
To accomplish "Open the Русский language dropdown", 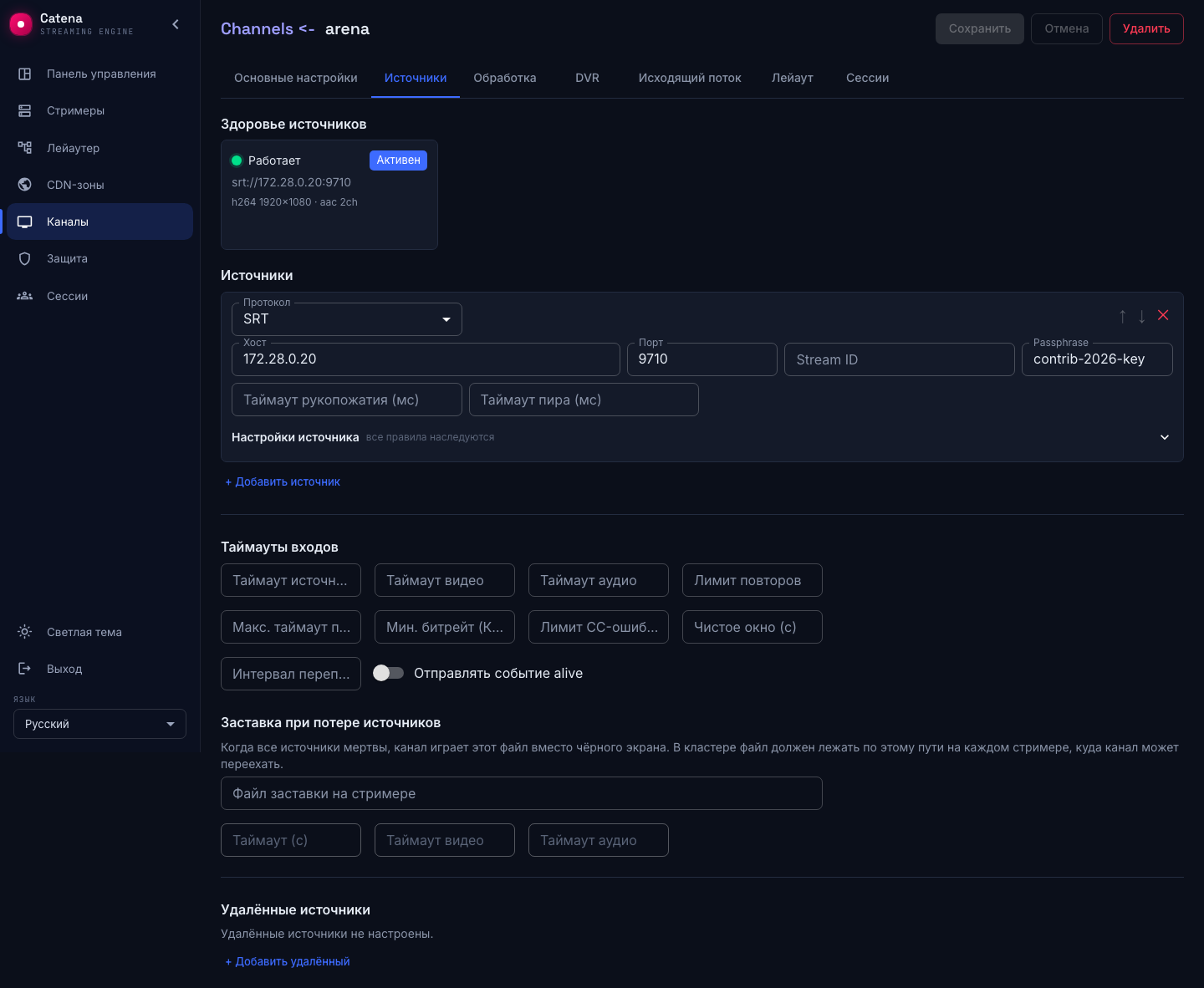I will click(x=99, y=724).
